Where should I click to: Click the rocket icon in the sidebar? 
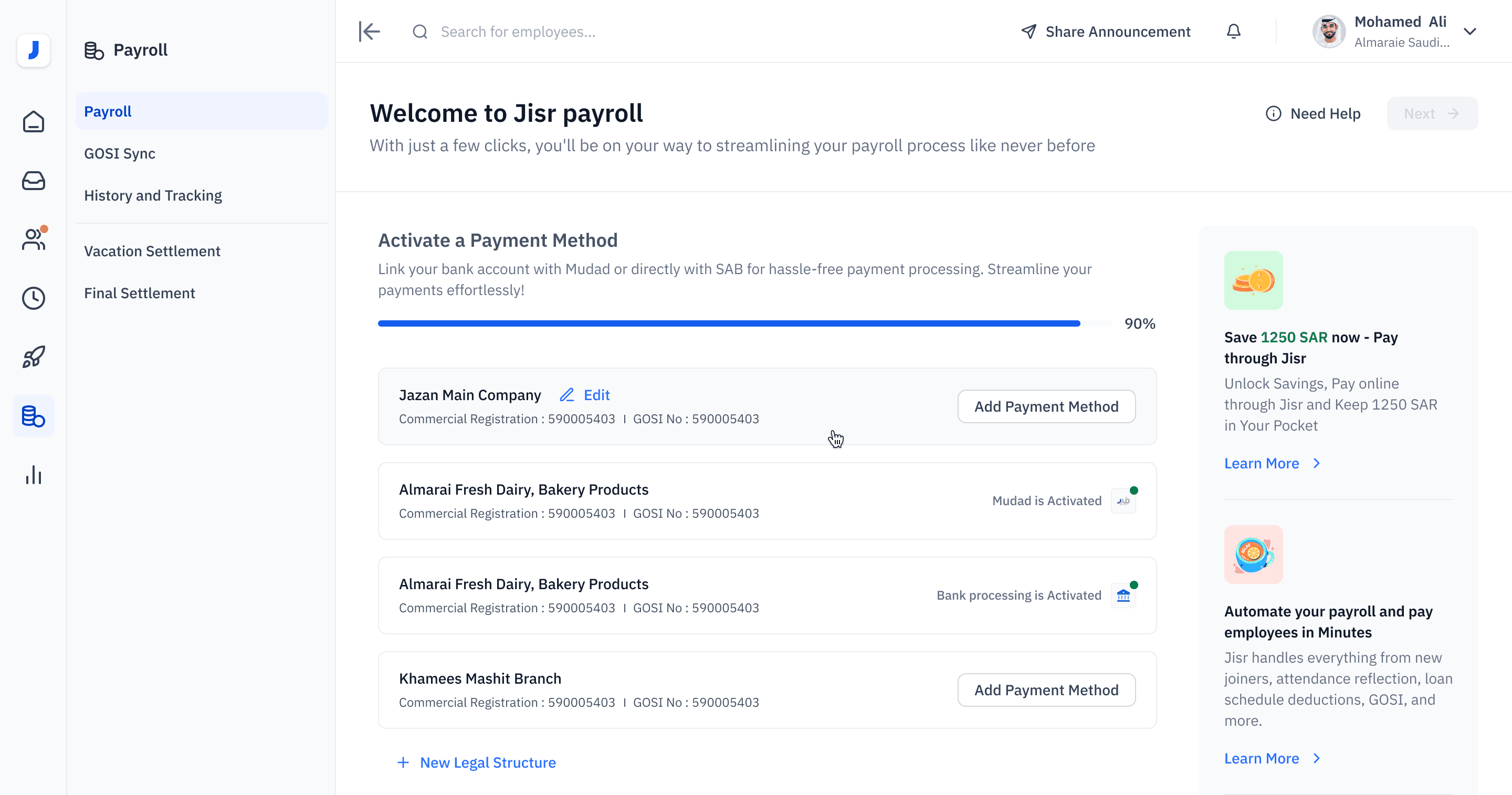(34, 357)
